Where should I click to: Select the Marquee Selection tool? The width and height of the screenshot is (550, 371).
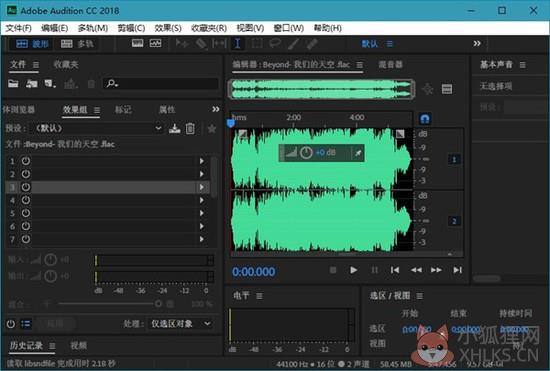click(x=257, y=43)
